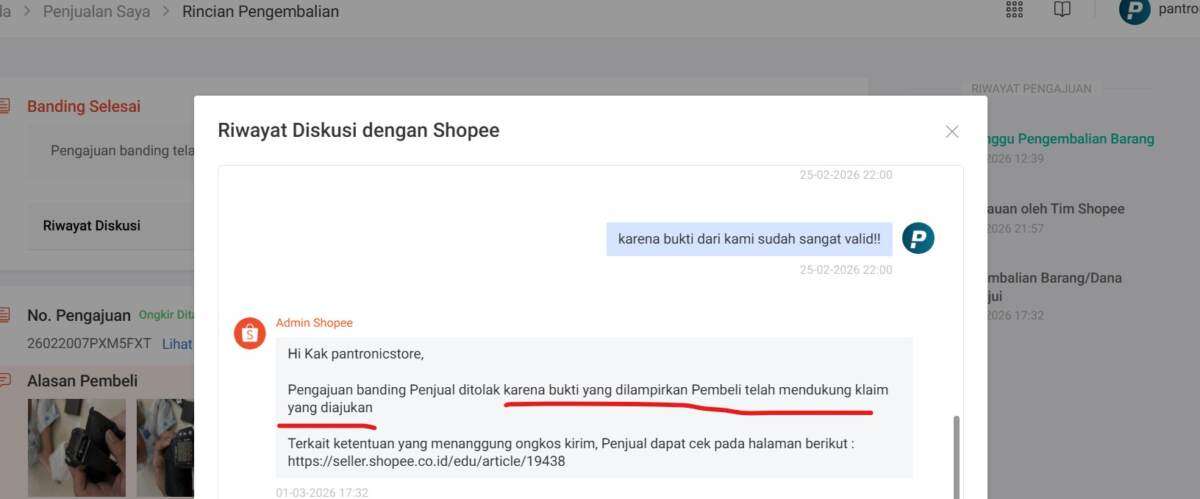Close the Riwayat Diskusi dengan Shopee dialog
The height and width of the screenshot is (499, 1200).
coord(951,132)
